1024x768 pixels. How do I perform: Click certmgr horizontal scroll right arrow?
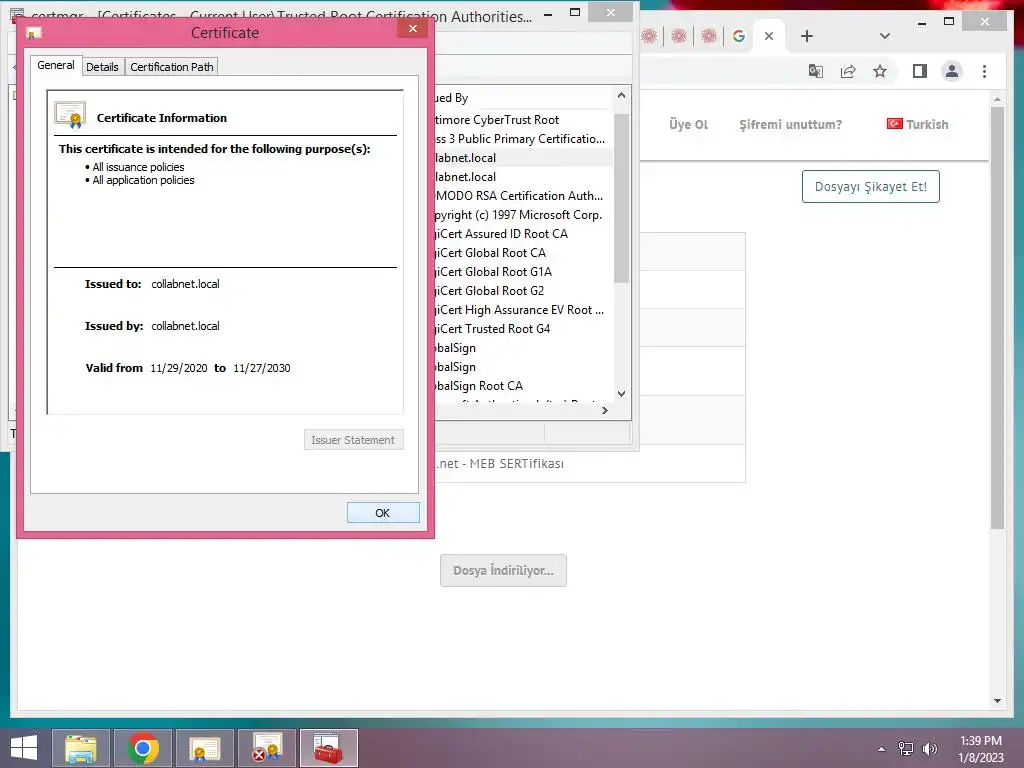tap(605, 410)
